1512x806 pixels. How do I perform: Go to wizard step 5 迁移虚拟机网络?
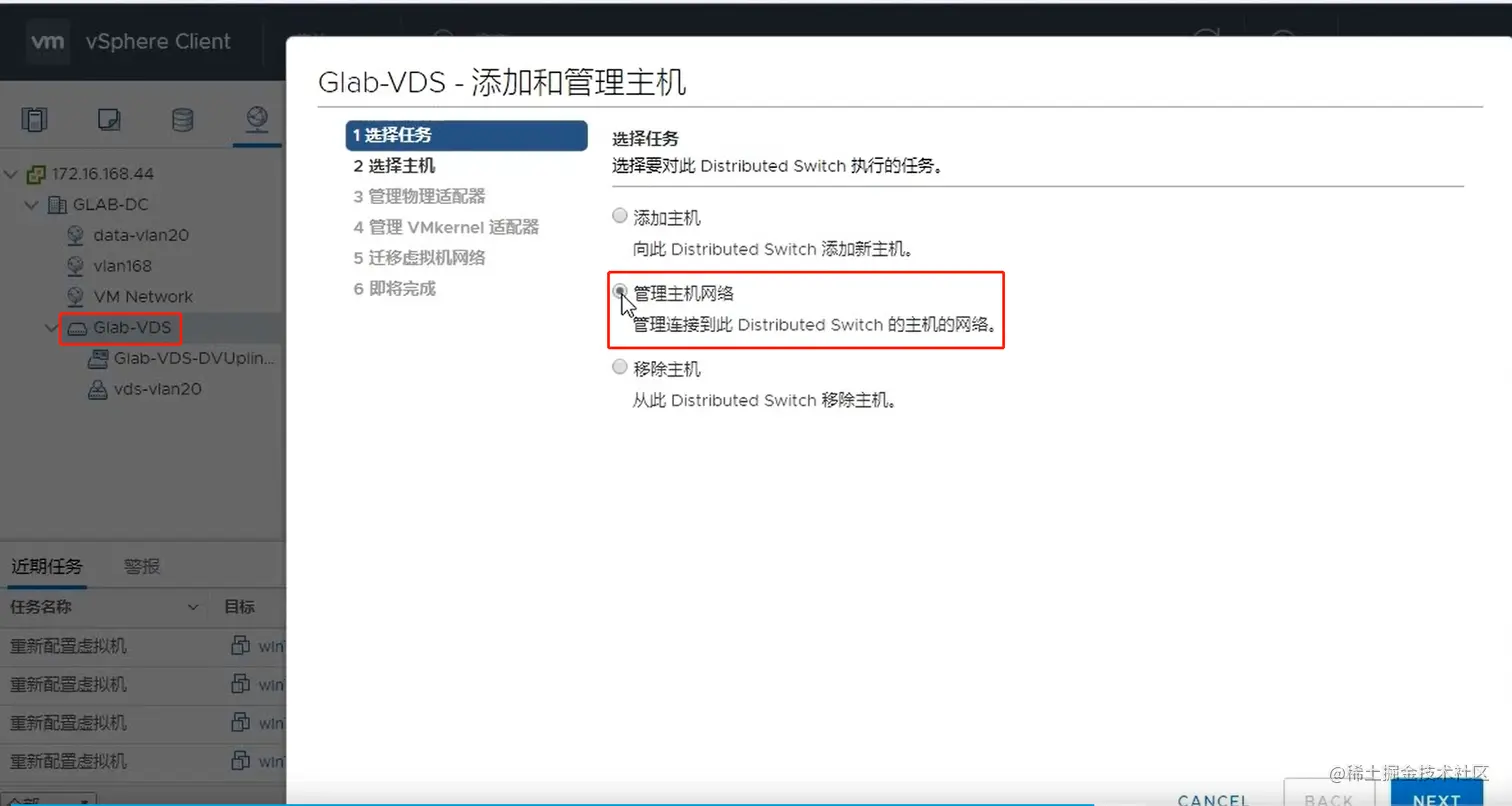[x=419, y=258]
